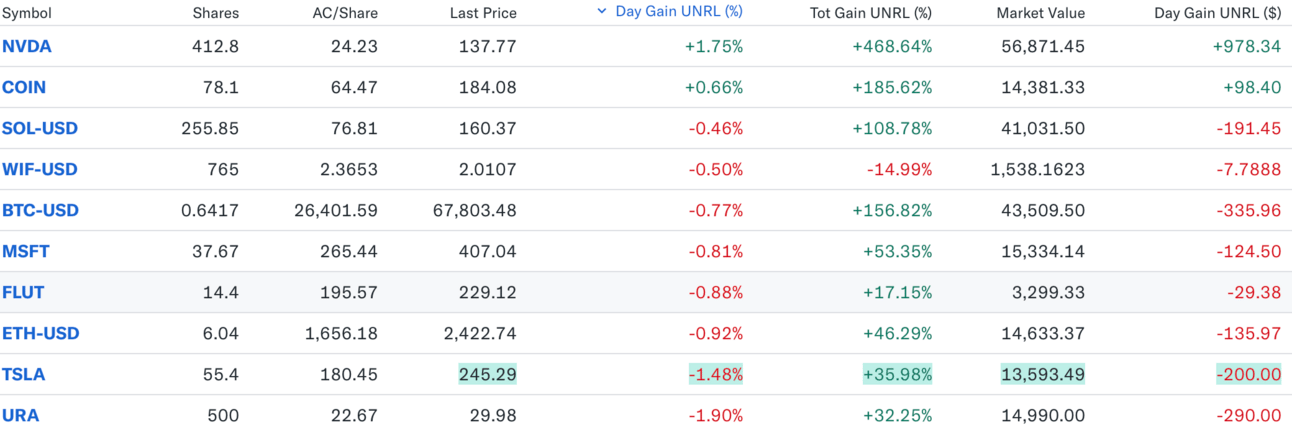This screenshot has height=435, width=1292.
Task: Open the SOL-USD symbol link
Action: 40,128
